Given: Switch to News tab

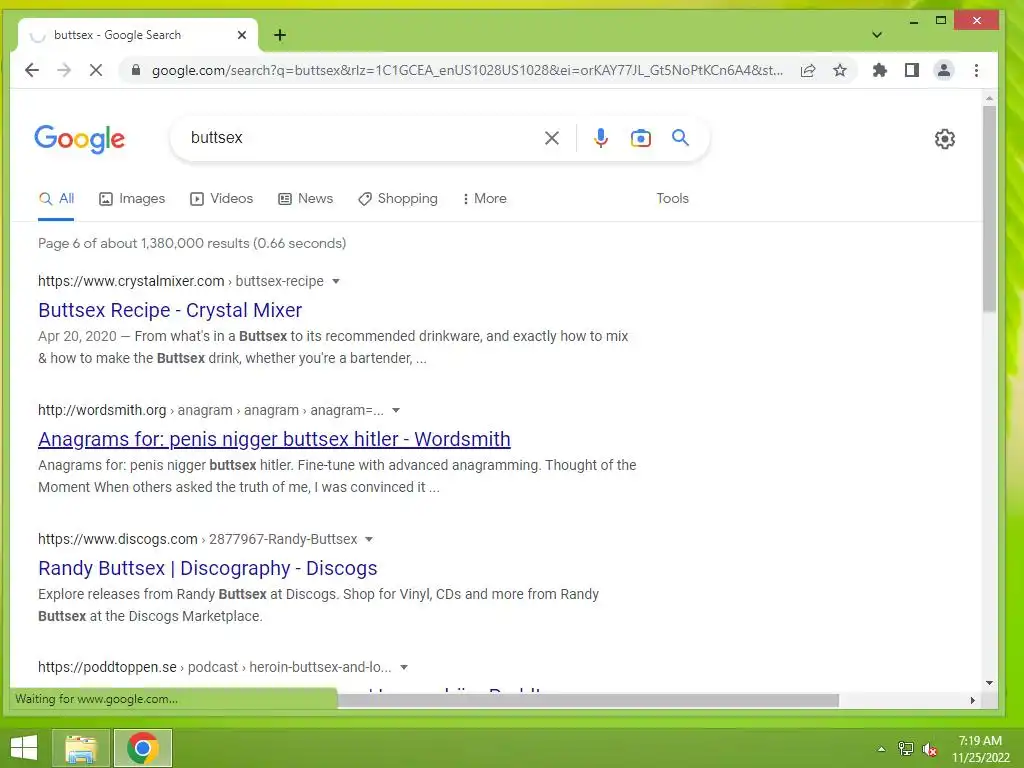Looking at the screenshot, I should 306,199.
